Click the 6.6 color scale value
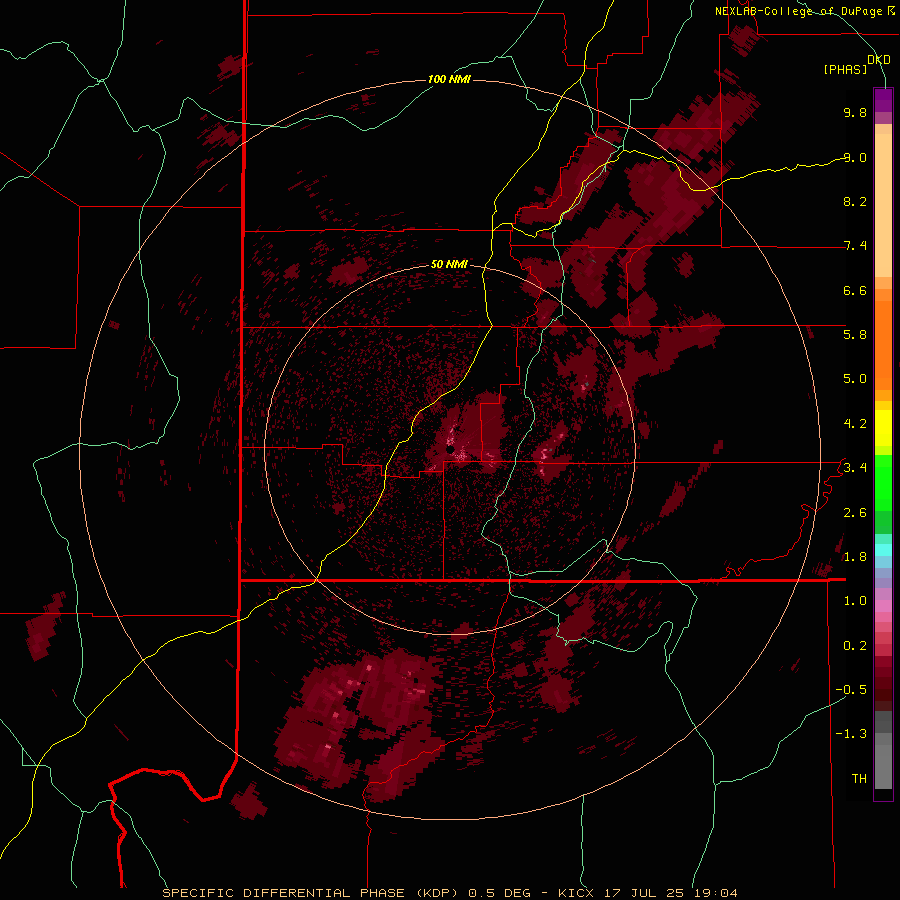Viewport: 900px width, 900px height. coord(855,290)
